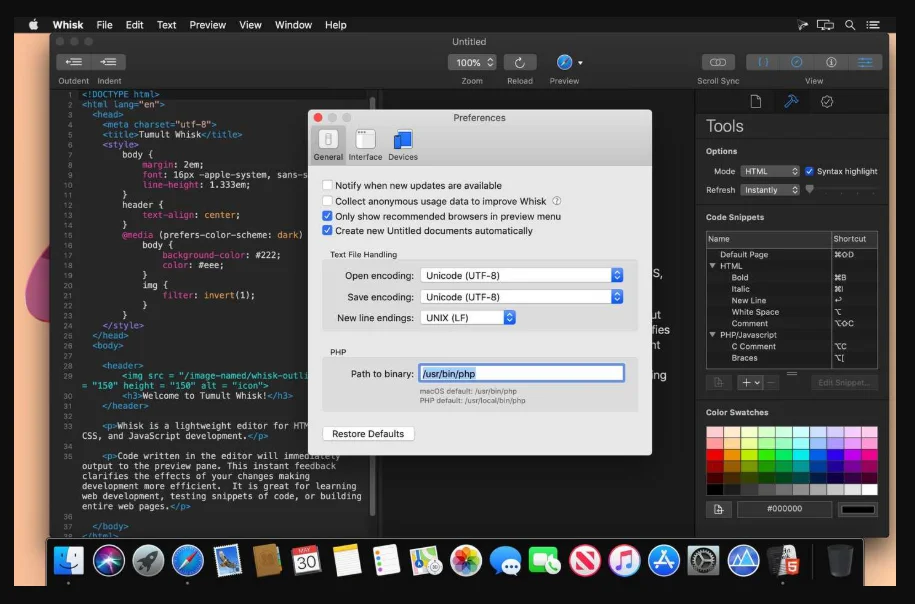This screenshot has width=915, height=604.
Task: Click the help icon beside usage data option
Action: pyautogui.click(x=557, y=201)
